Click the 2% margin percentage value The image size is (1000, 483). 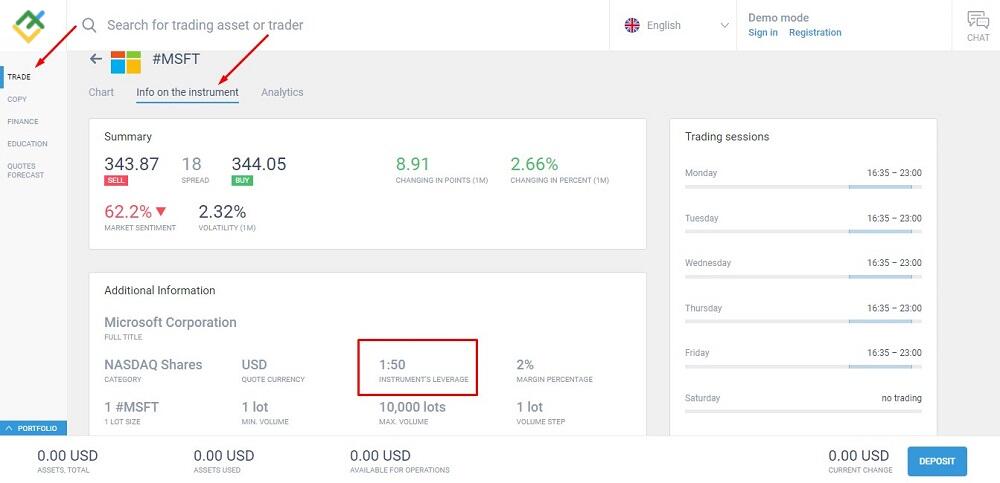pyautogui.click(x=525, y=364)
